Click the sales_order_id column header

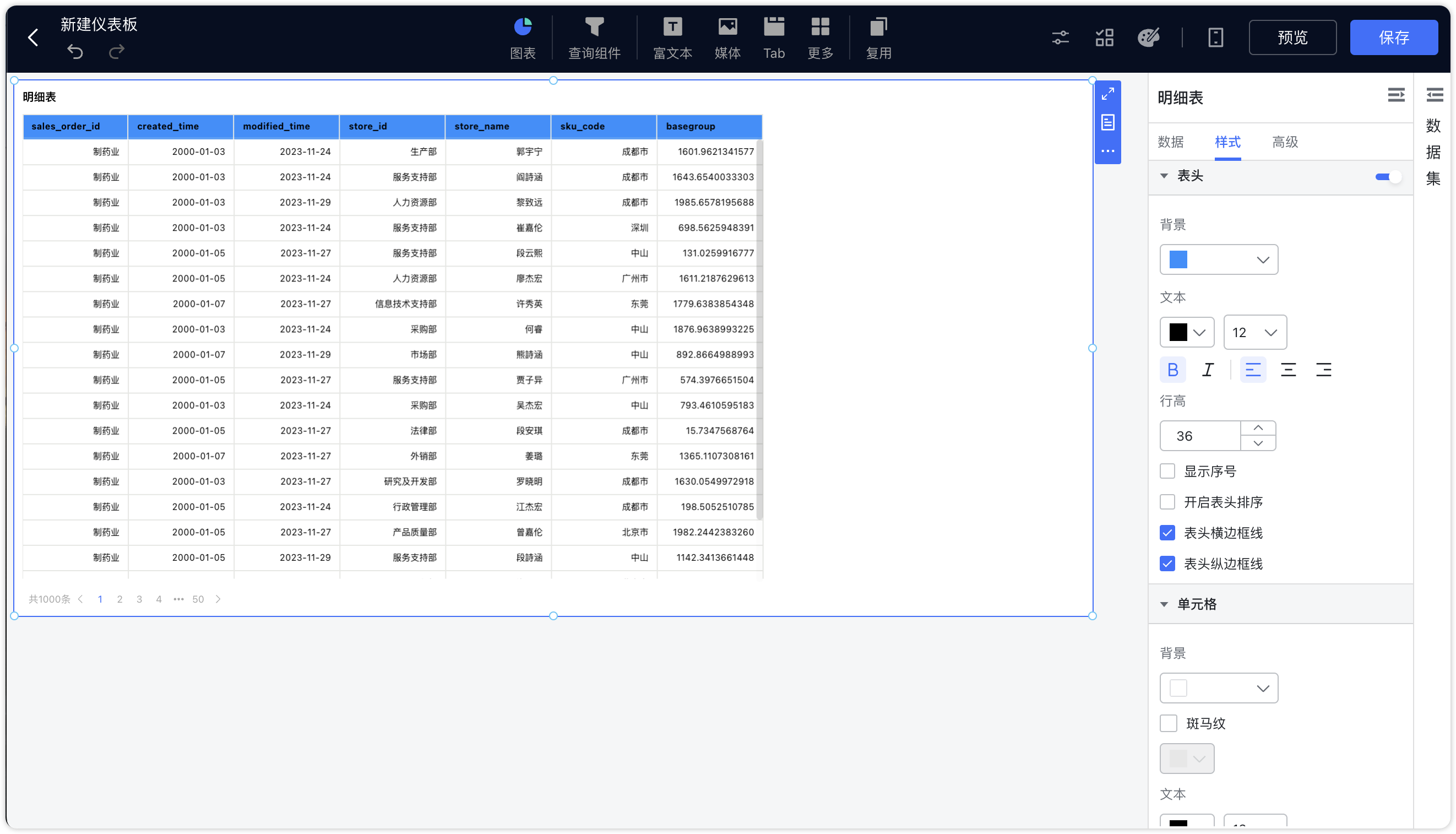(x=75, y=127)
